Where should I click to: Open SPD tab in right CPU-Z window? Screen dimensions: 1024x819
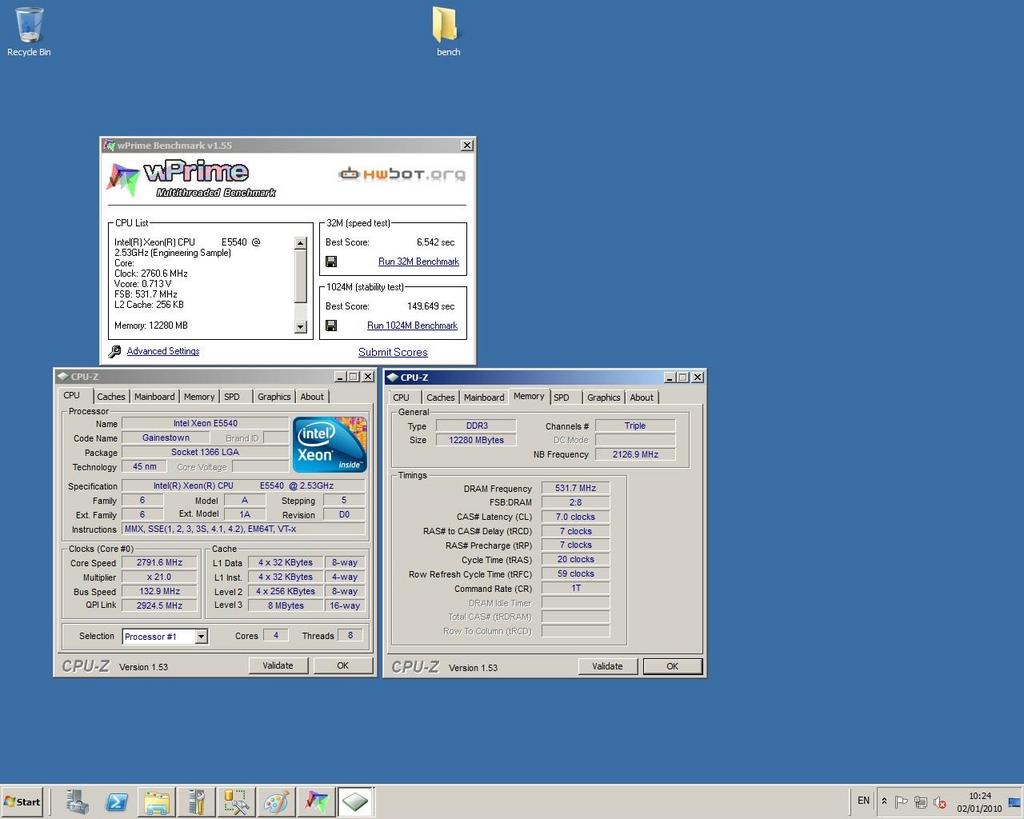(x=562, y=397)
